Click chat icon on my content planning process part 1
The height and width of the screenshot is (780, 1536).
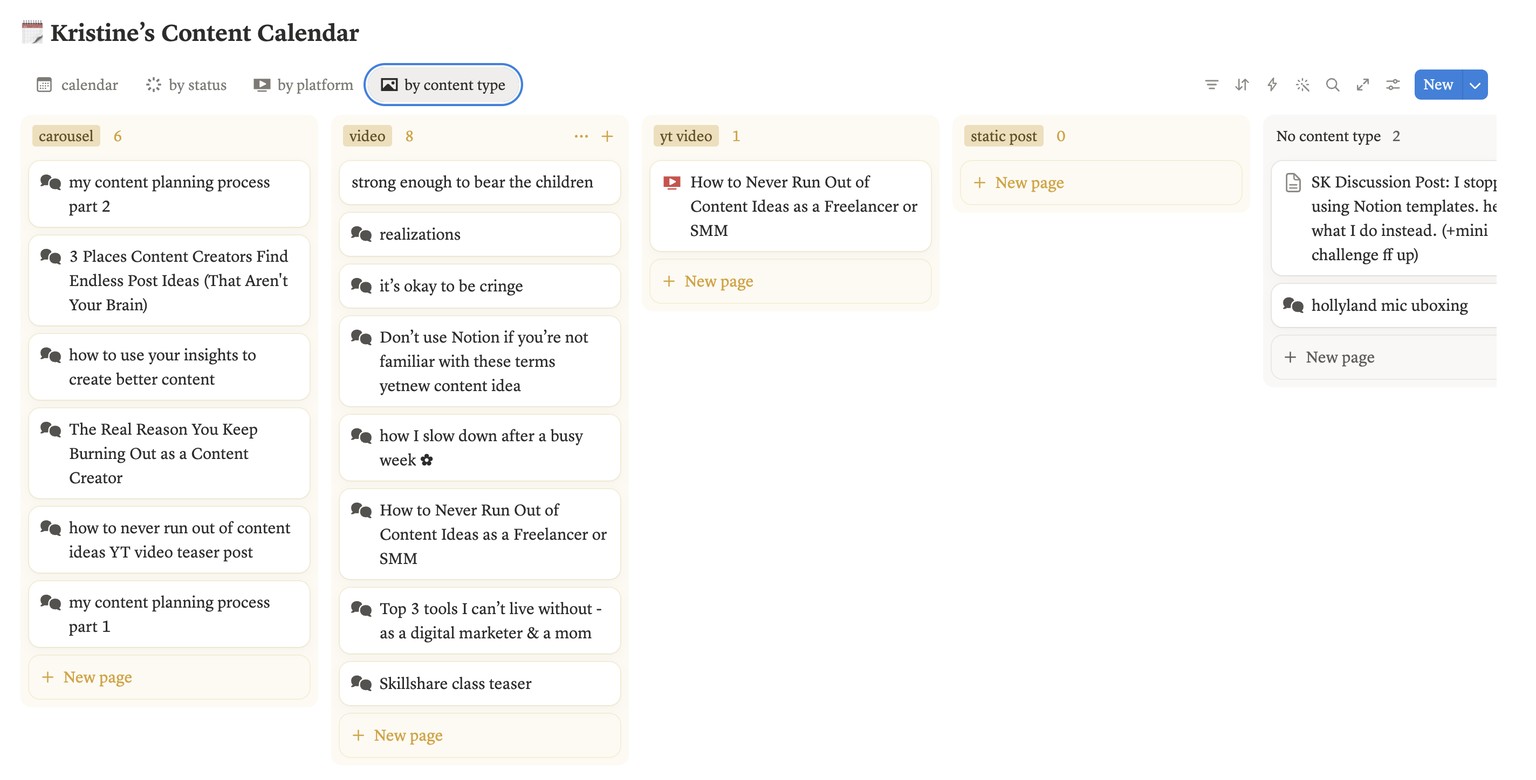point(50,603)
